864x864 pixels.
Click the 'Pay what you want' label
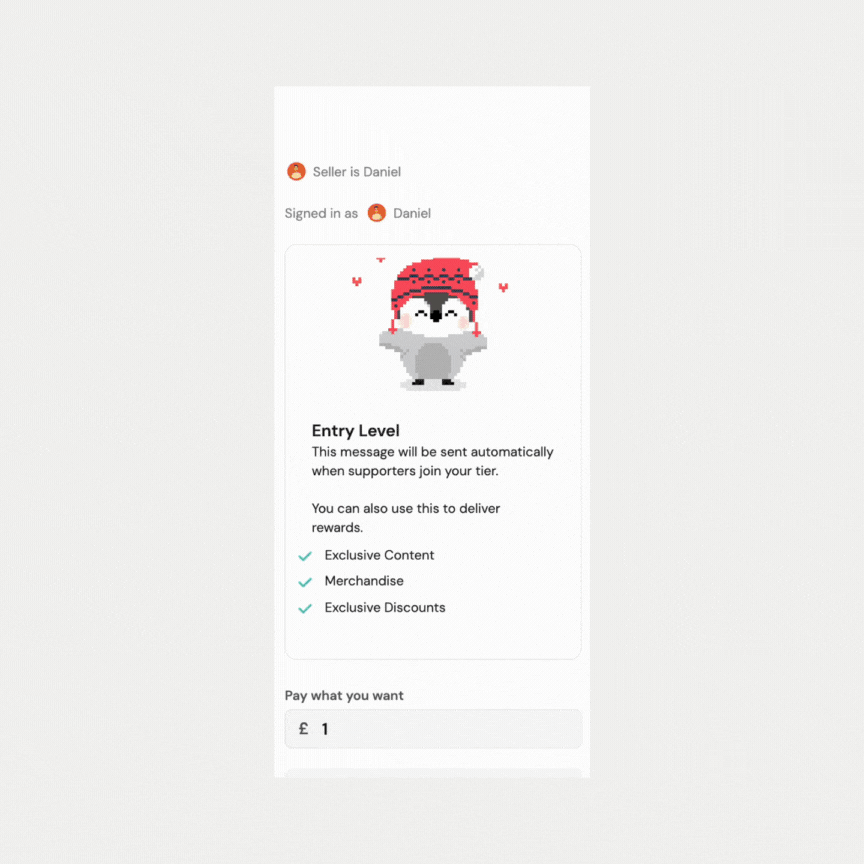344,695
